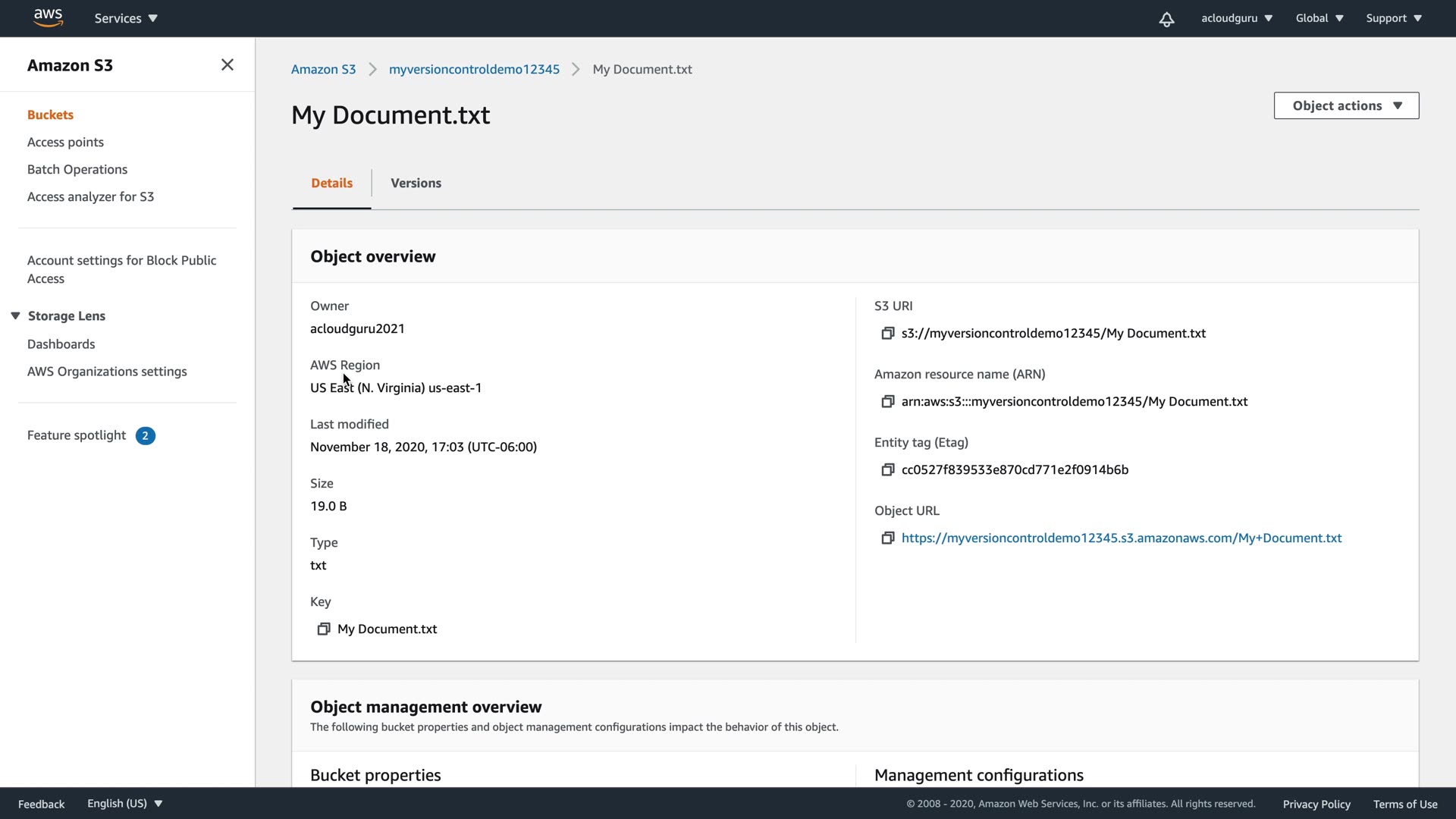Go to Batch Operations in sidebar
The width and height of the screenshot is (1456, 819).
[77, 170]
